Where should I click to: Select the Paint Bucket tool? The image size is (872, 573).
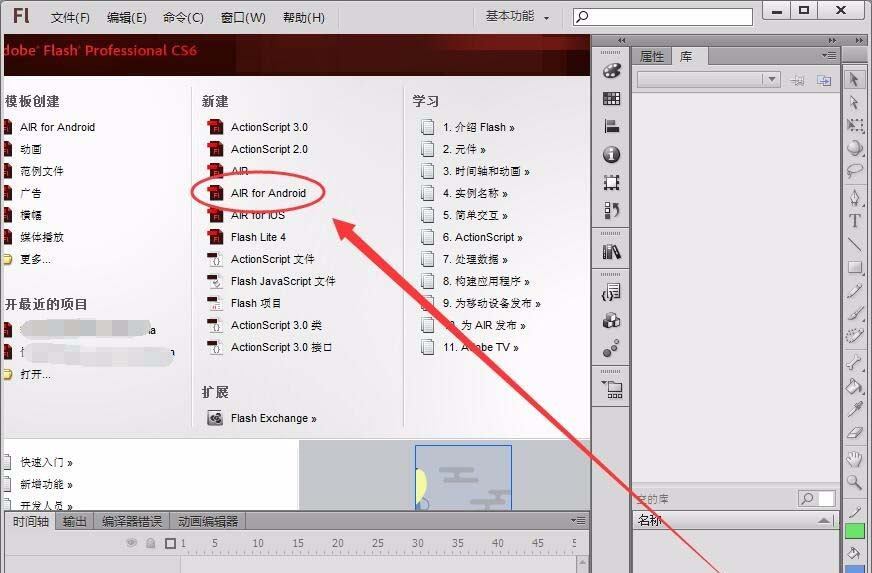pyautogui.click(x=855, y=386)
